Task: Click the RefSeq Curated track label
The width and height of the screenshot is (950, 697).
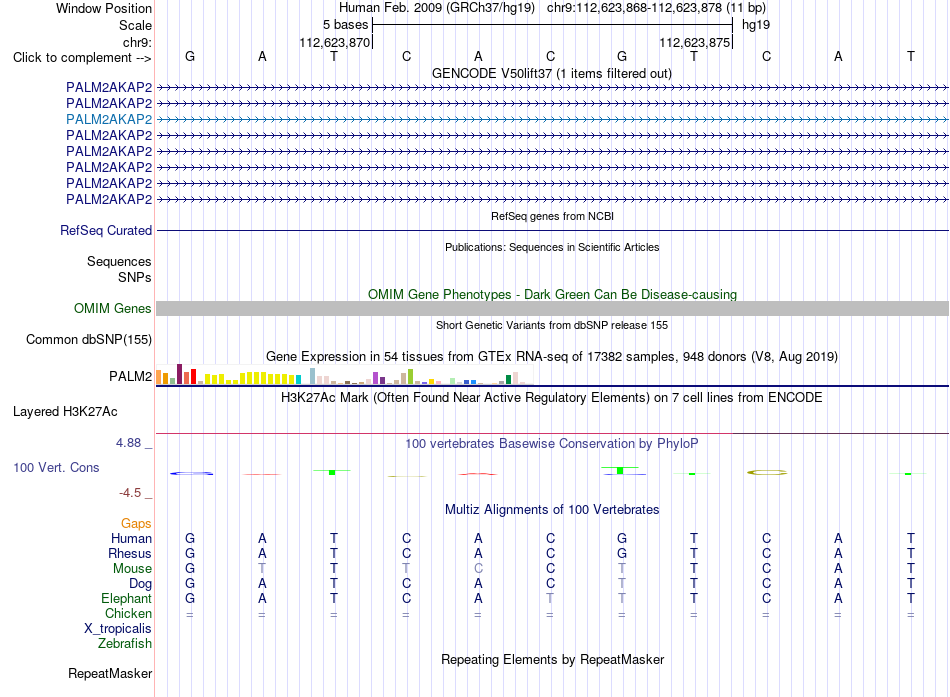Action: [106, 230]
